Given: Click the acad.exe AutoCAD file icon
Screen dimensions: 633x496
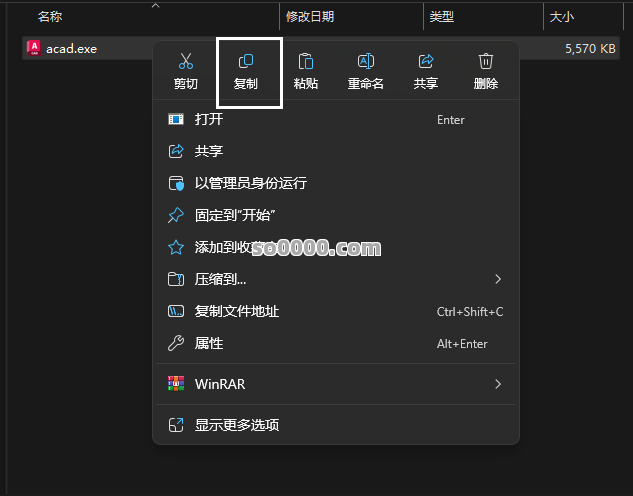Looking at the screenshot, I should pyautogui.click(x=34, y=48).
